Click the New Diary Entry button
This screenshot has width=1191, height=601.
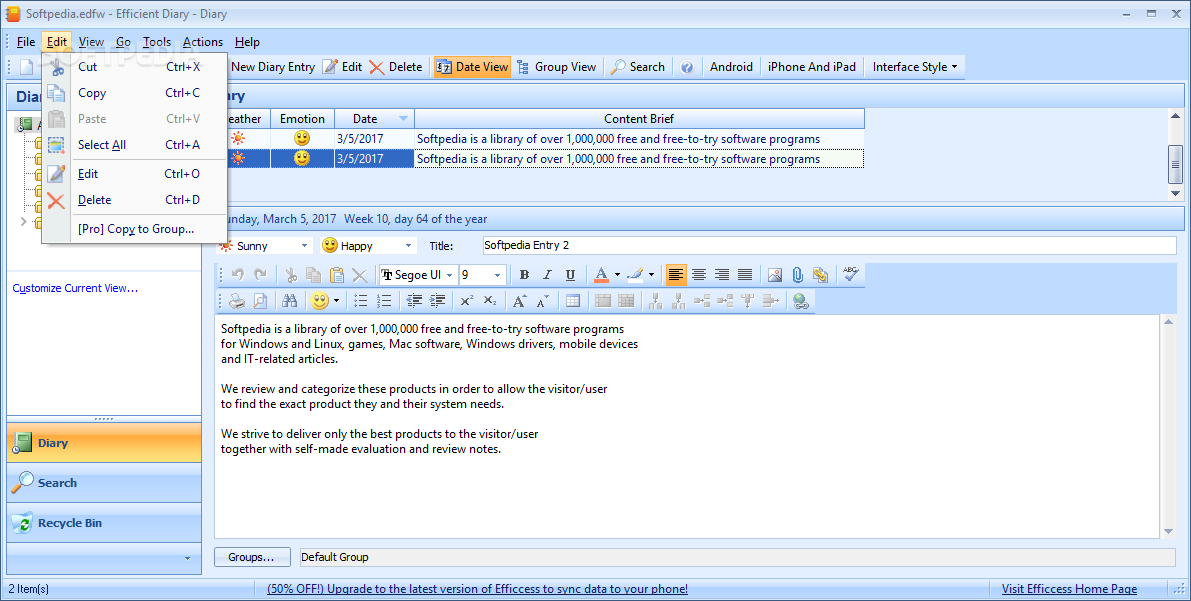pos(272,67)
